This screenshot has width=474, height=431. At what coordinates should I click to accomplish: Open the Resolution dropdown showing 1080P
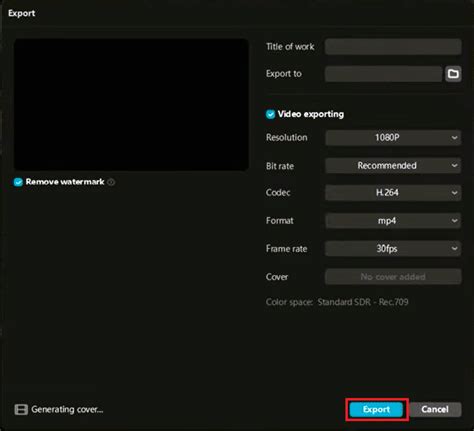(393, 138)
